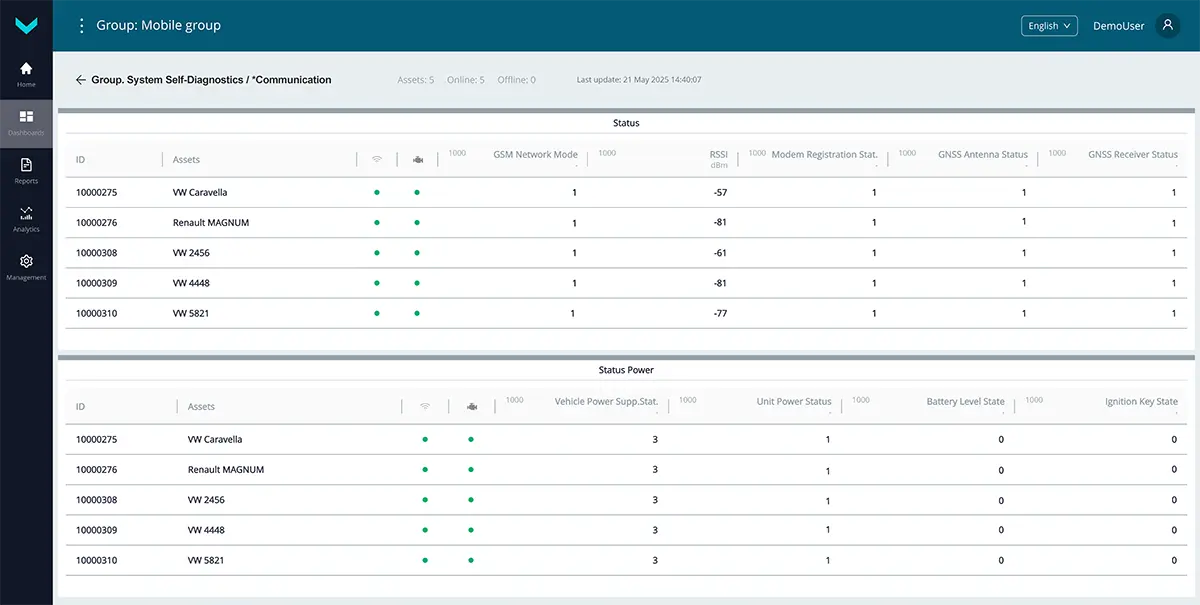
Task: Open the Management settings
Action: point(26,267)
